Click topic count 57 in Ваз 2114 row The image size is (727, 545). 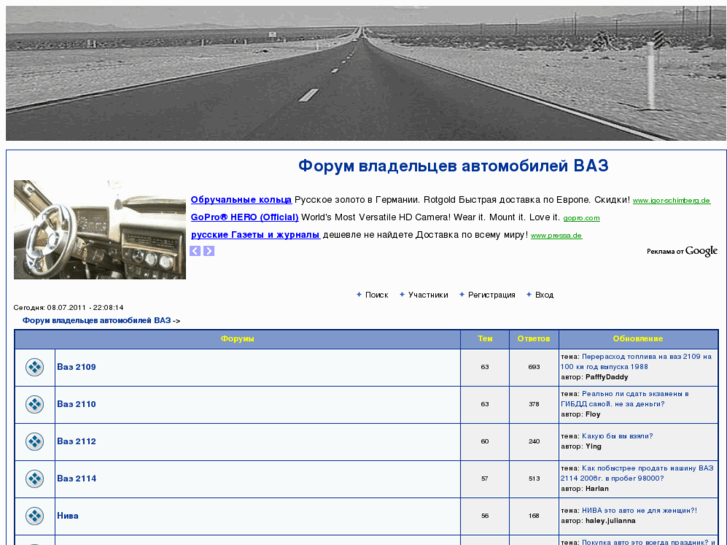tap(485, 478)
